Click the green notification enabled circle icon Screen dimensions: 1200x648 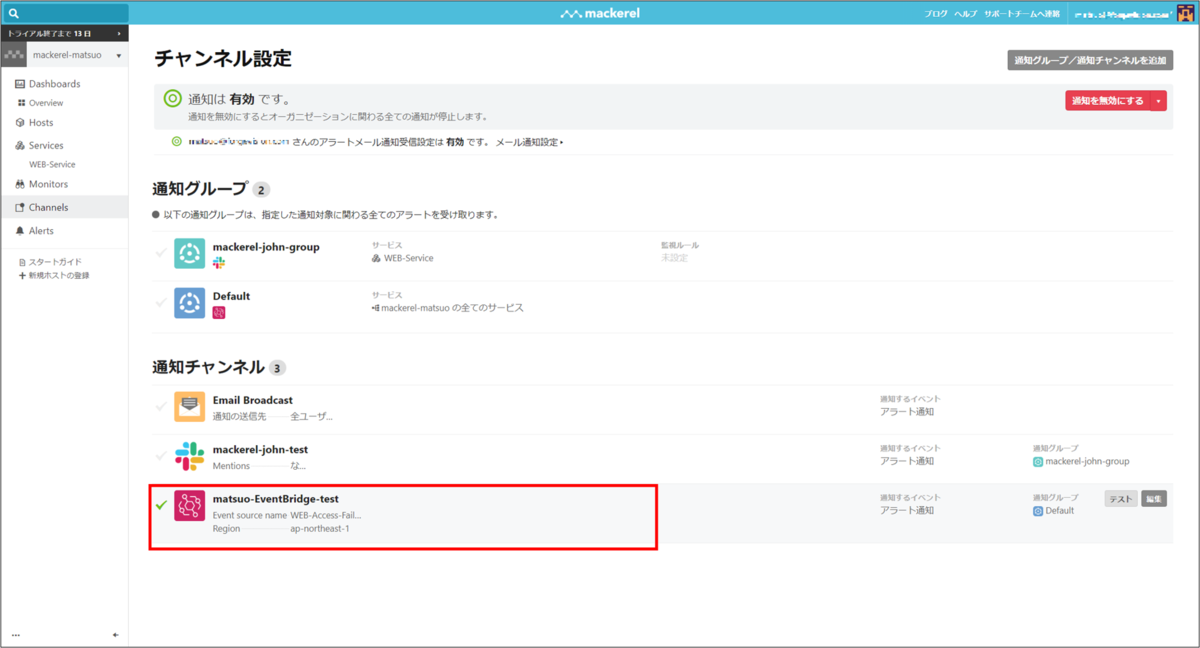[x=173, y=99]
